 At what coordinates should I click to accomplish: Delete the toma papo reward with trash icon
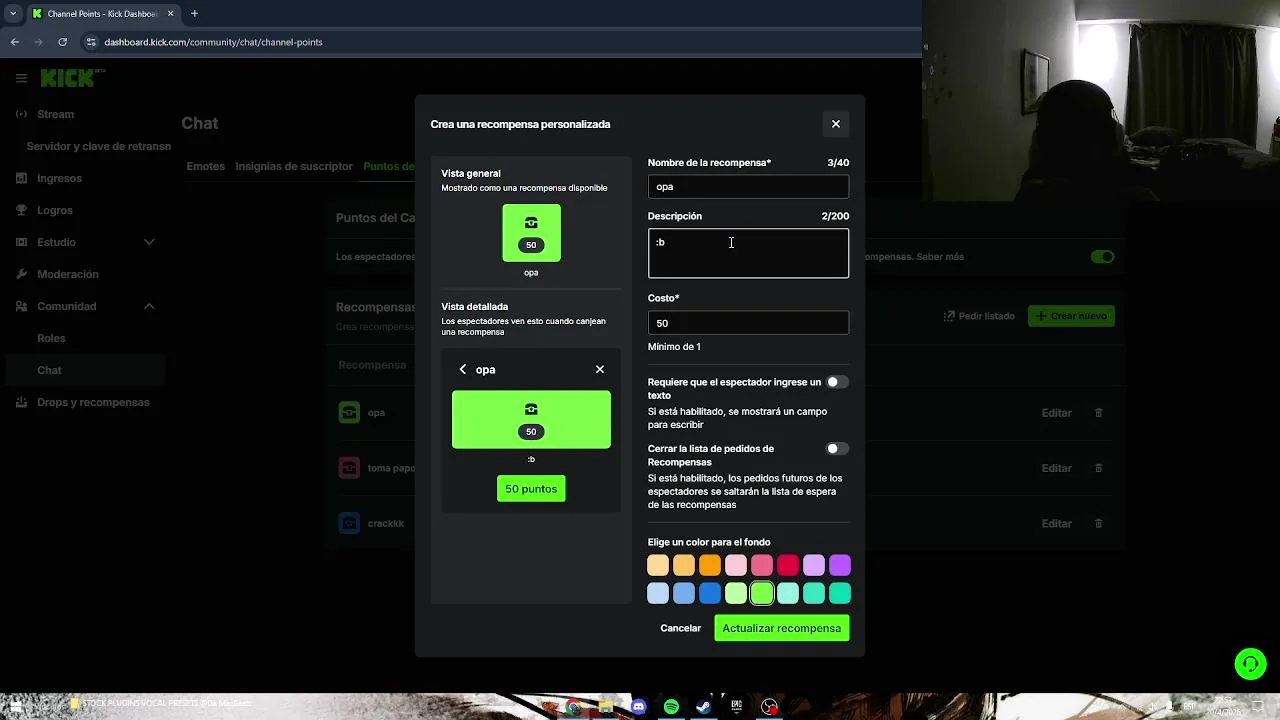click(1098, 468)
